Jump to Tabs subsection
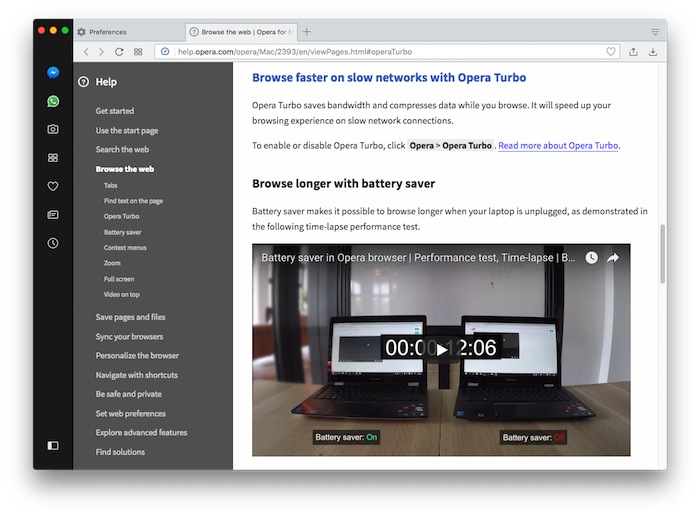Screen dimensions: 700x517 tap(111, 185)
